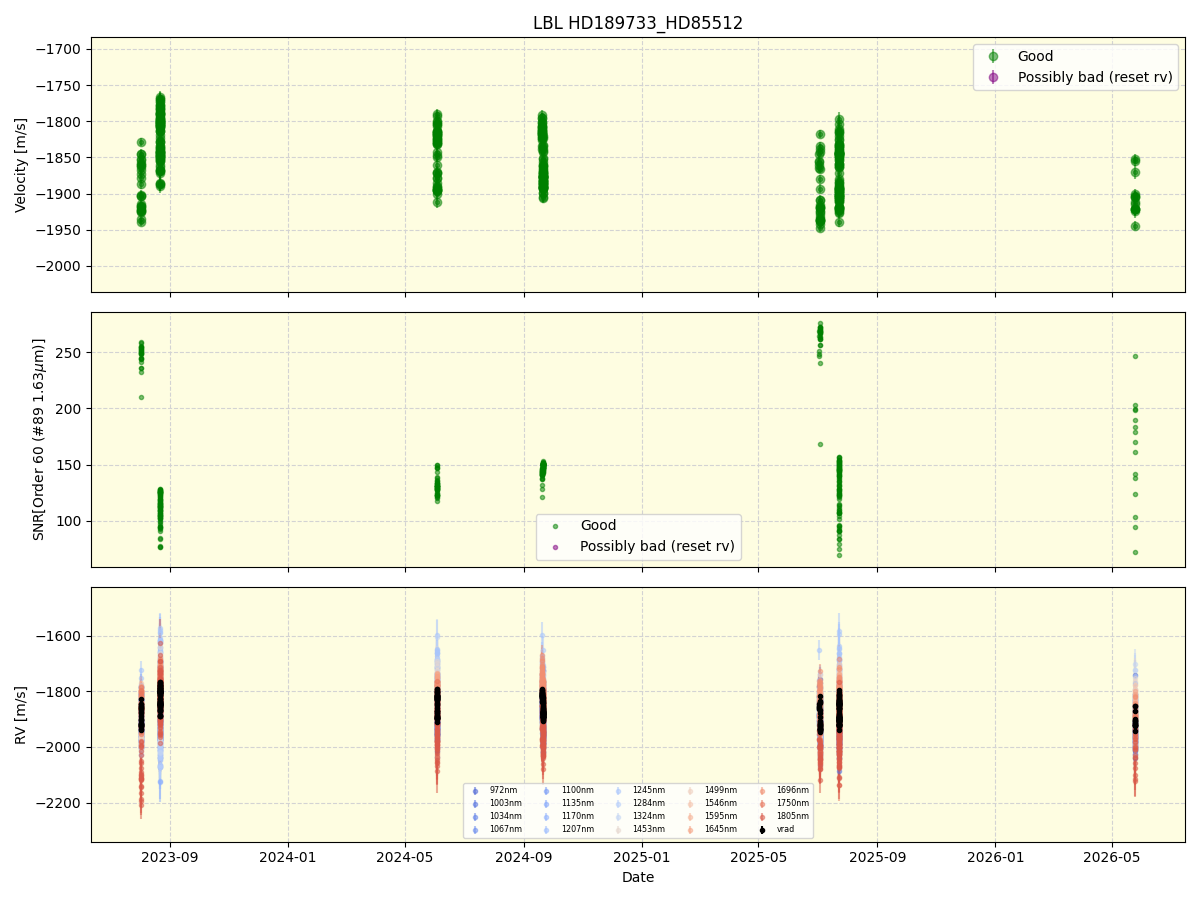Click the 2025-01 date tick label
The height and width of the screenshot is (900, 1200).
pos(641,857)
